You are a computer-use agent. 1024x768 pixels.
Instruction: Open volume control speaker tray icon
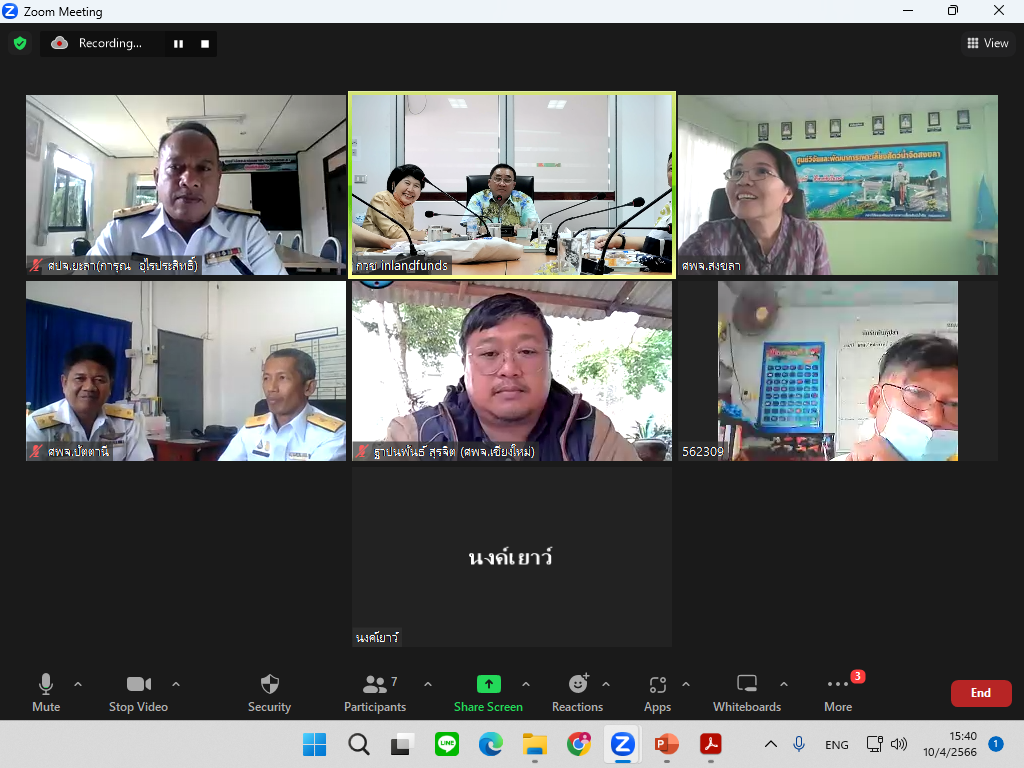tap(899, 744)
